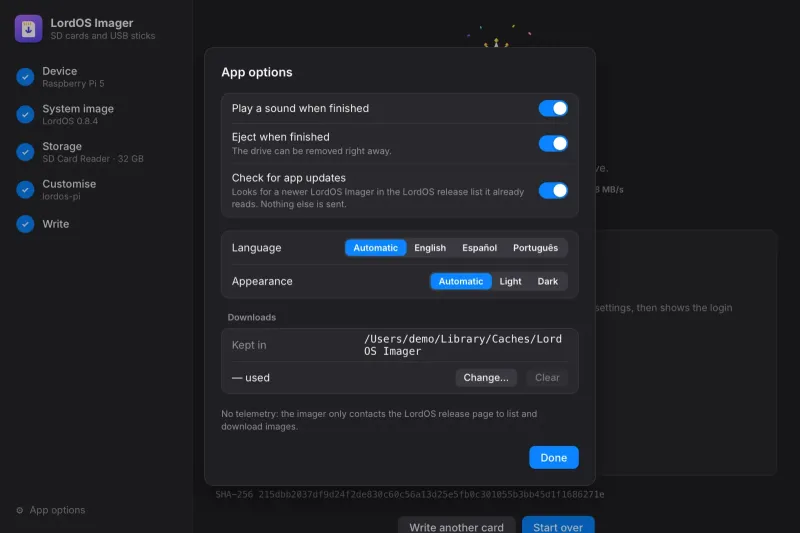Screen dimensions: 800x533
Task: Set Language to Português
Action: 535,248
